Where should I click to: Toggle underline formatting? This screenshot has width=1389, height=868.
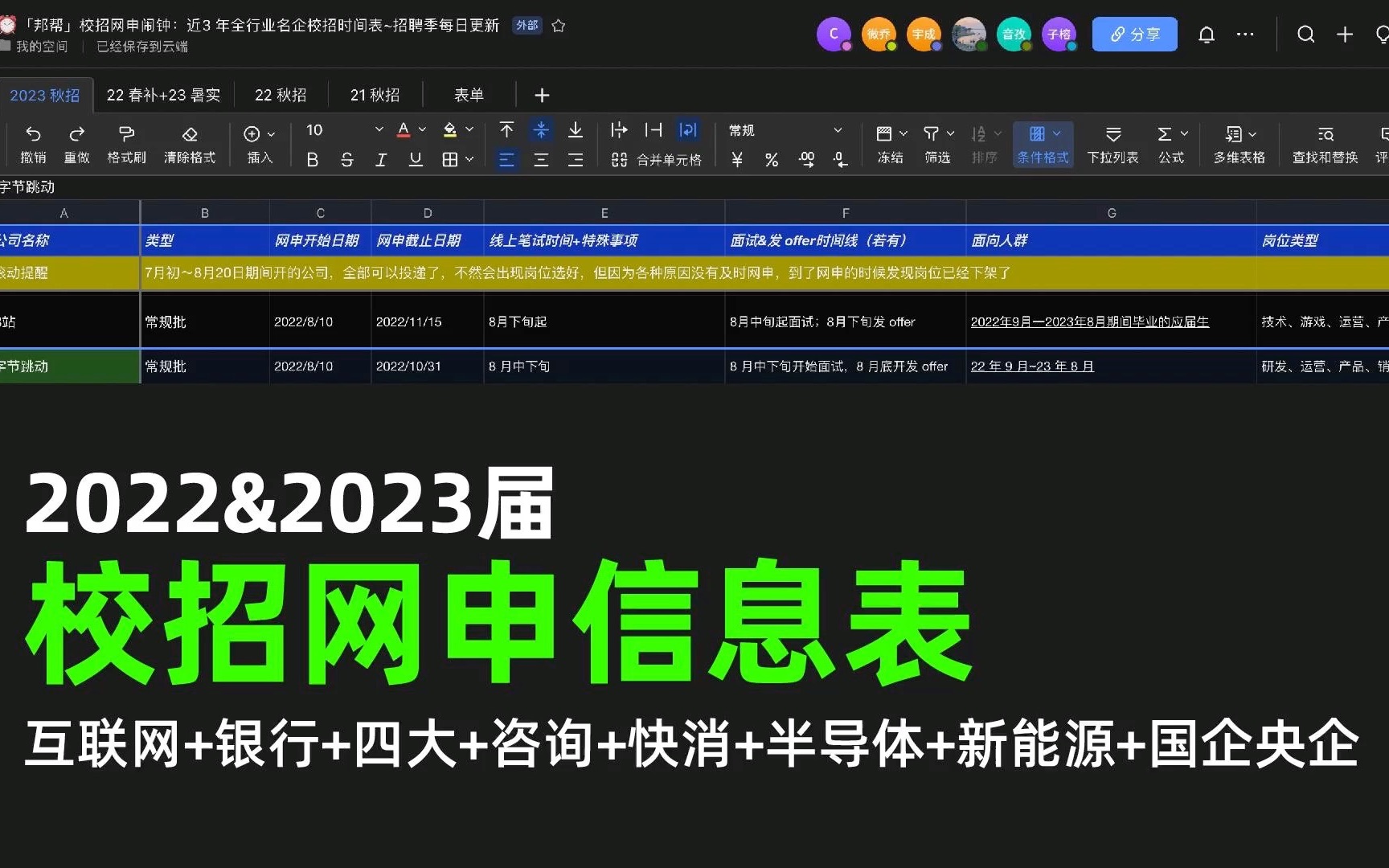pos(416,160)
